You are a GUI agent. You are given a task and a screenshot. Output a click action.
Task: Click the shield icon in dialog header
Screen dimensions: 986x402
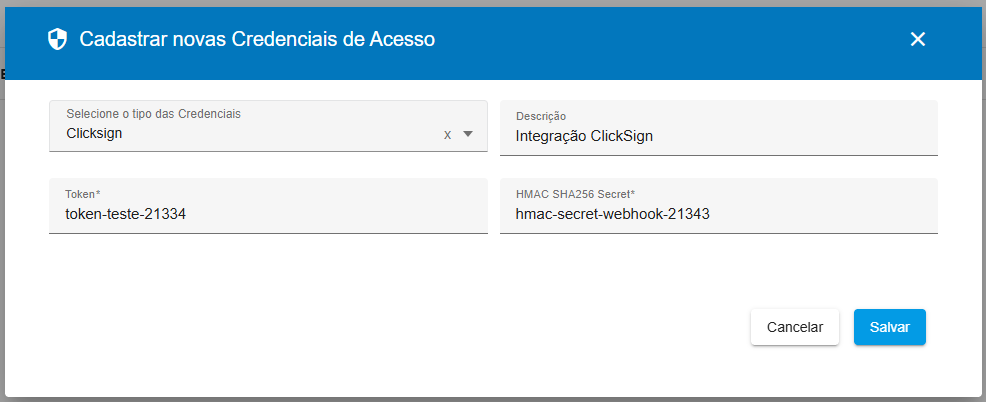point(57,40)
